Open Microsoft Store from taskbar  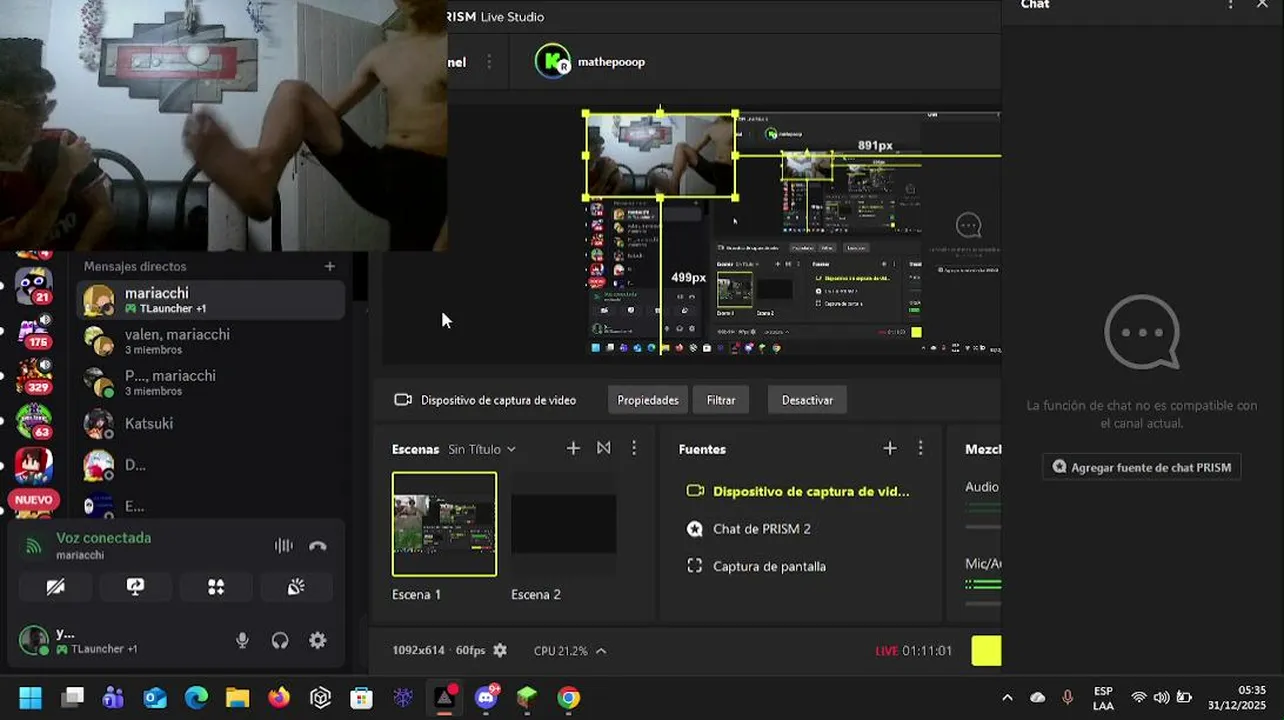361,698
